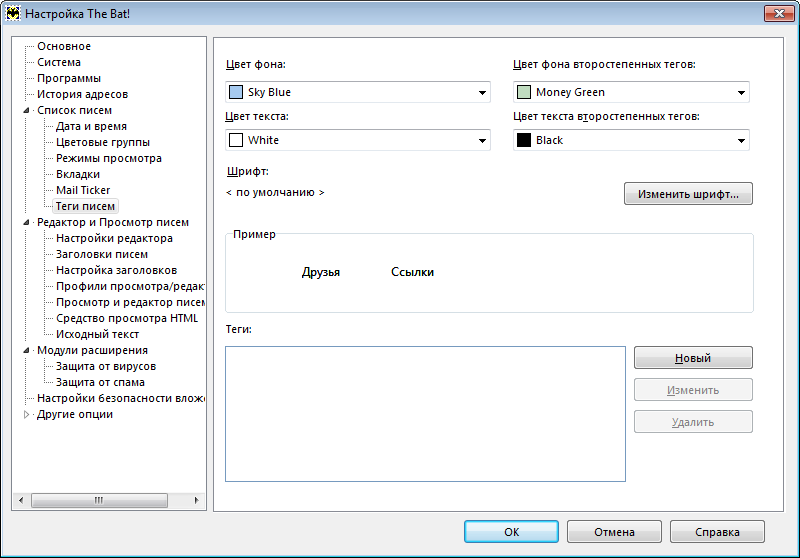Collapse the 'Список писем' tree node
This screenshot has width=800, height=558.
point(27,110)
